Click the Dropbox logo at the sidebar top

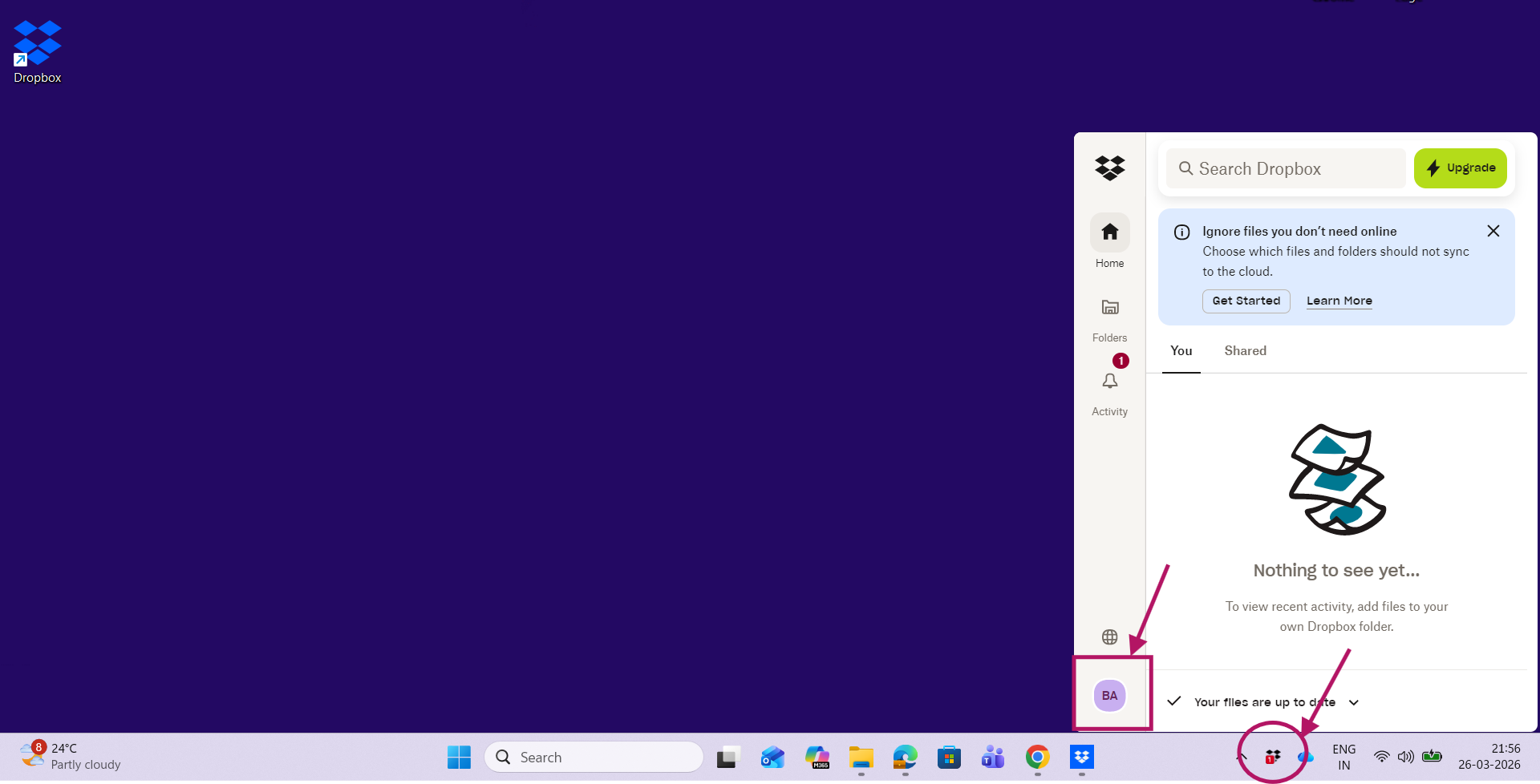pos(1109,168)
